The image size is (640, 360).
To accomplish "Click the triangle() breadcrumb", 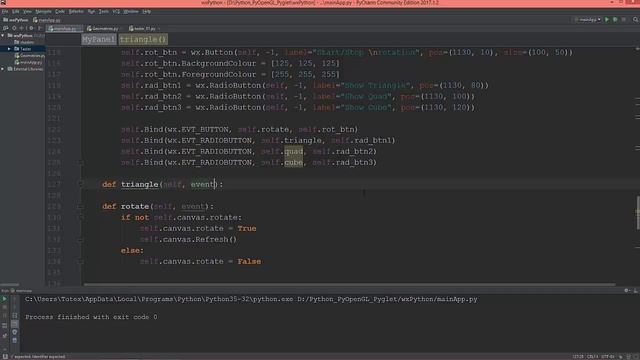I will (x=143, y=39).
